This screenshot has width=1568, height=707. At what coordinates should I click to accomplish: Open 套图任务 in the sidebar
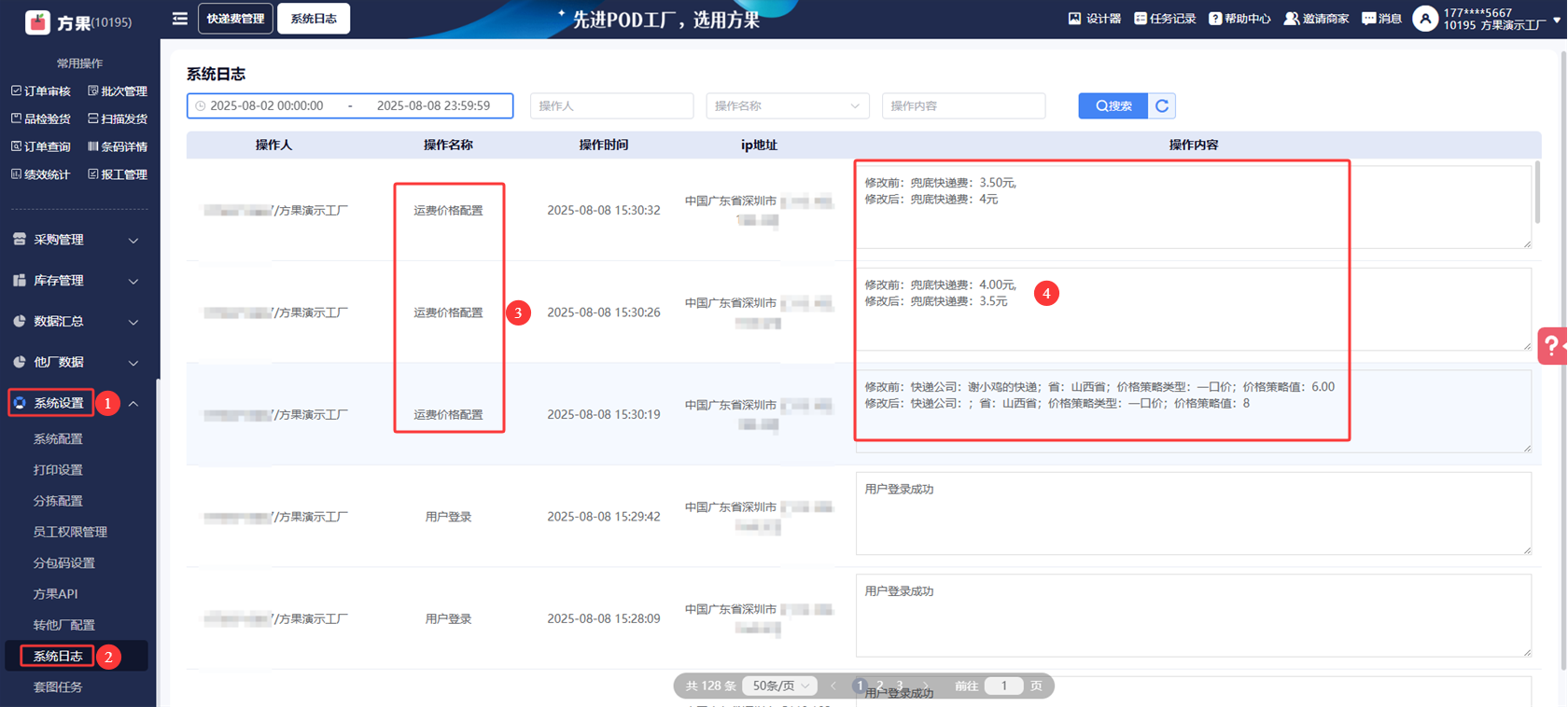58,687
